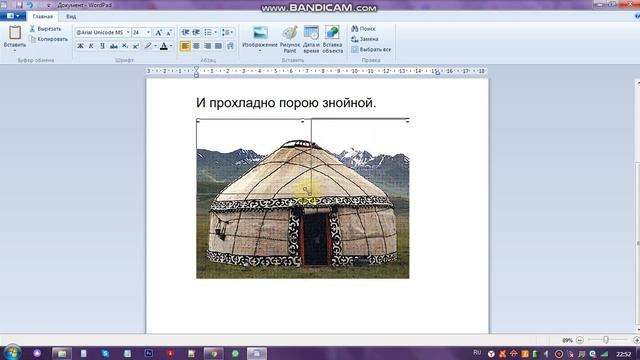Apply font color letter A
640x360 pixels.
coord(164,46)
